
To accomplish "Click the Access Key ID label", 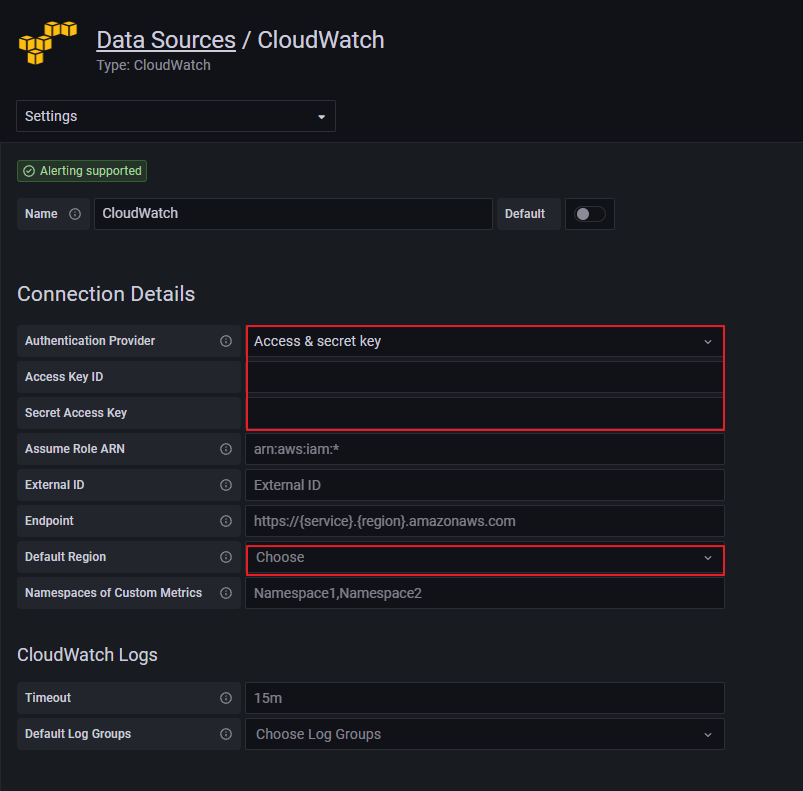I will click(x=64, y=377).
